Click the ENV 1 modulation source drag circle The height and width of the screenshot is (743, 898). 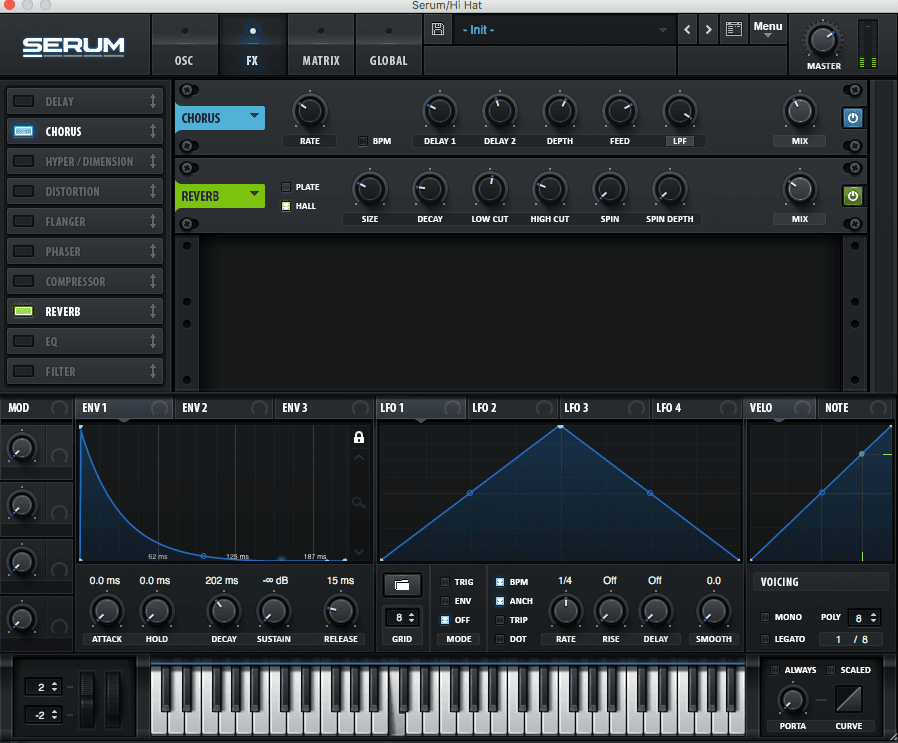coord(159,408)
